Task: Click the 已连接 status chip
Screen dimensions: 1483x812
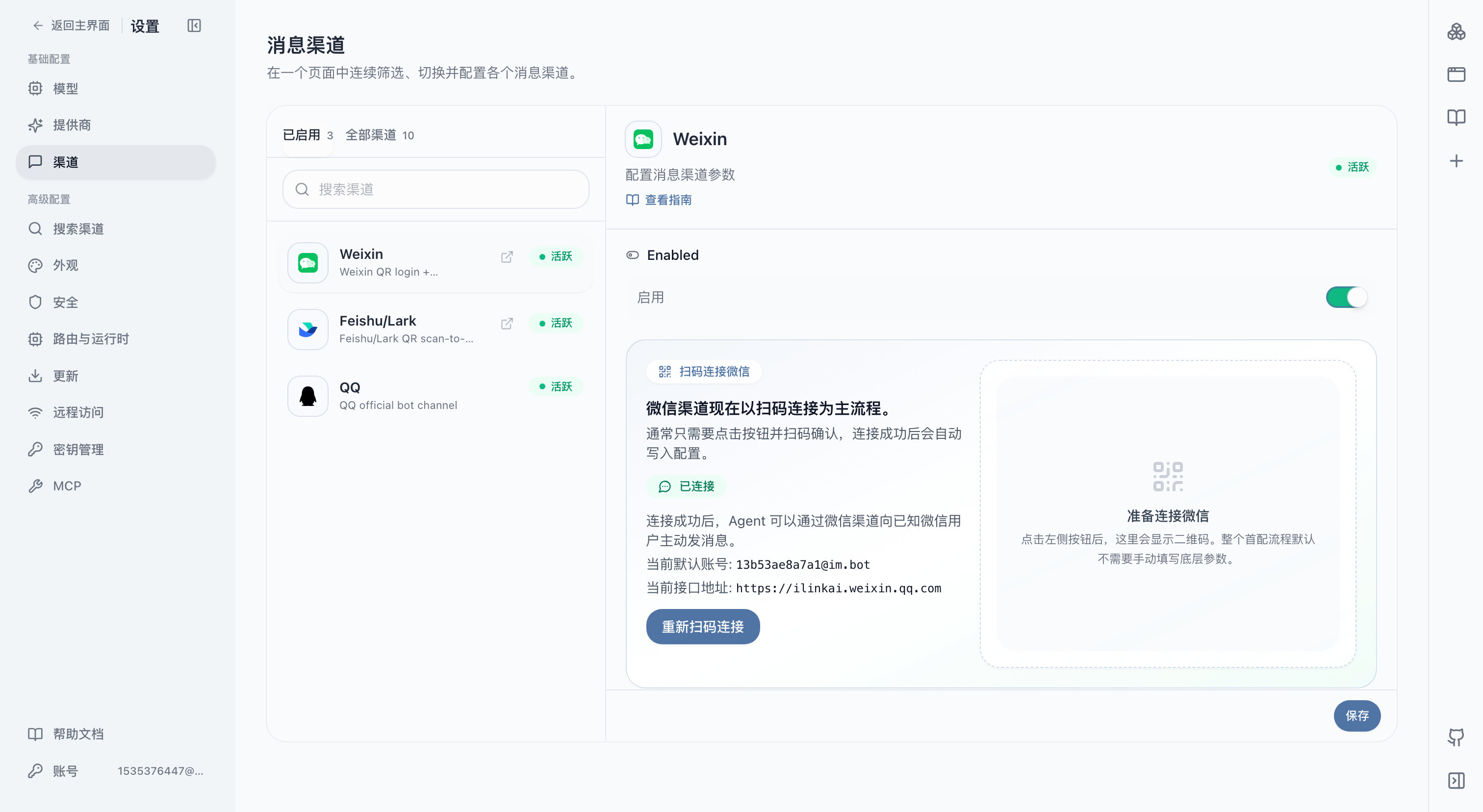Action: coord(686,486)
